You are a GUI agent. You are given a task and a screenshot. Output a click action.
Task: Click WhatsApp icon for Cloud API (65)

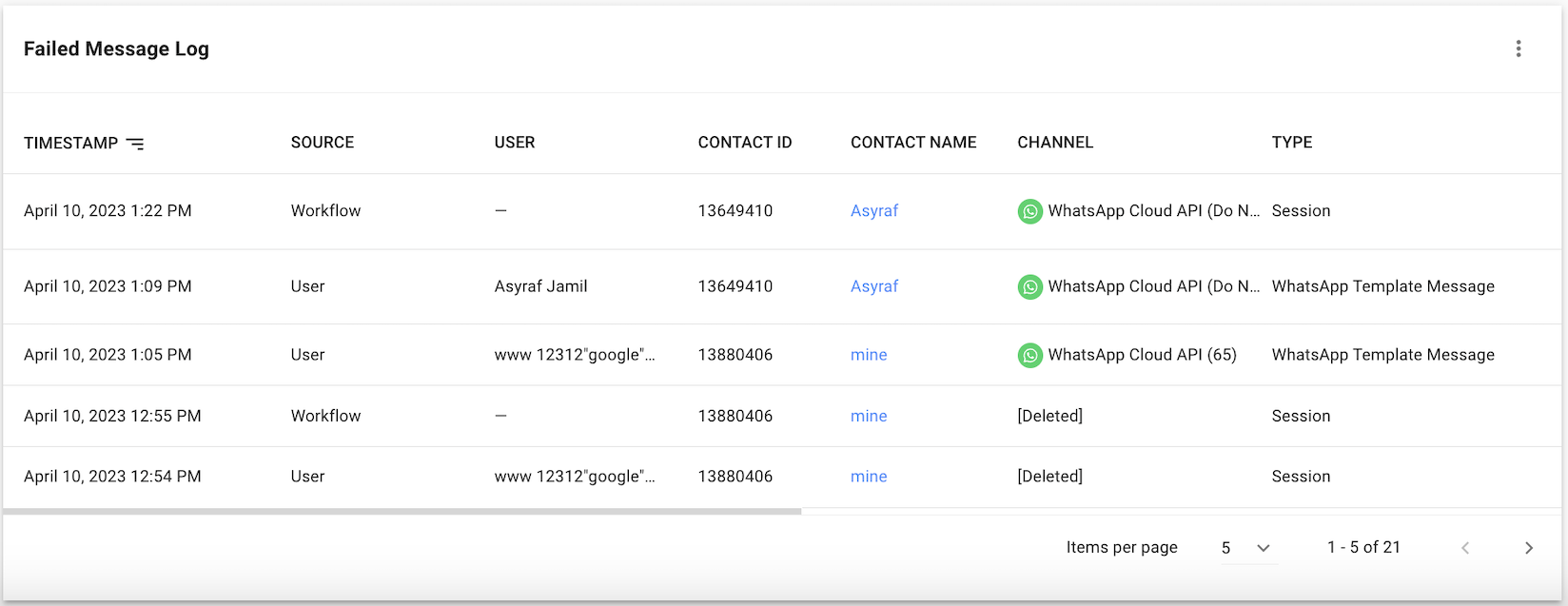pos(1029,355)
